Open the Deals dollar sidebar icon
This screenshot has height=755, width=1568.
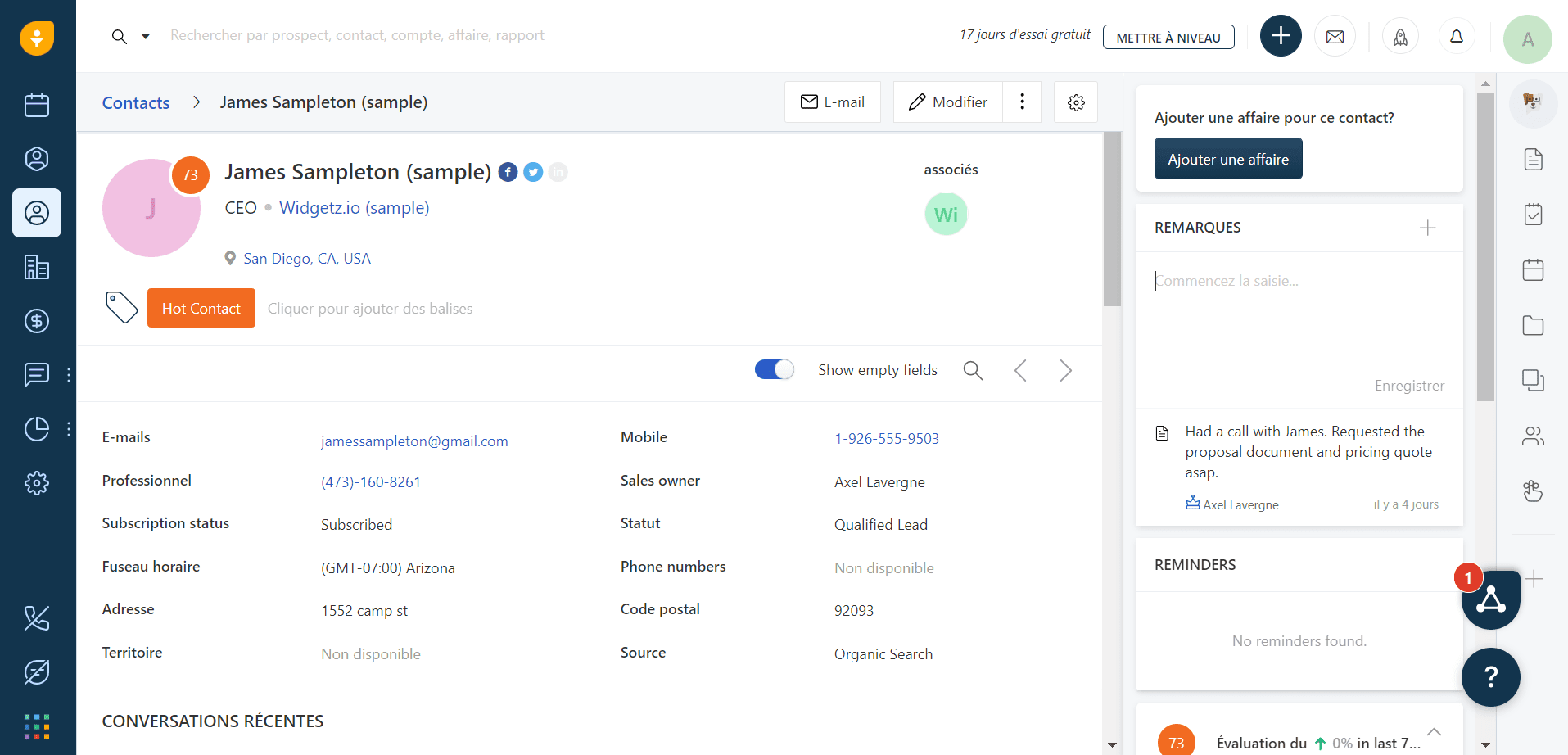click(37, 321)
